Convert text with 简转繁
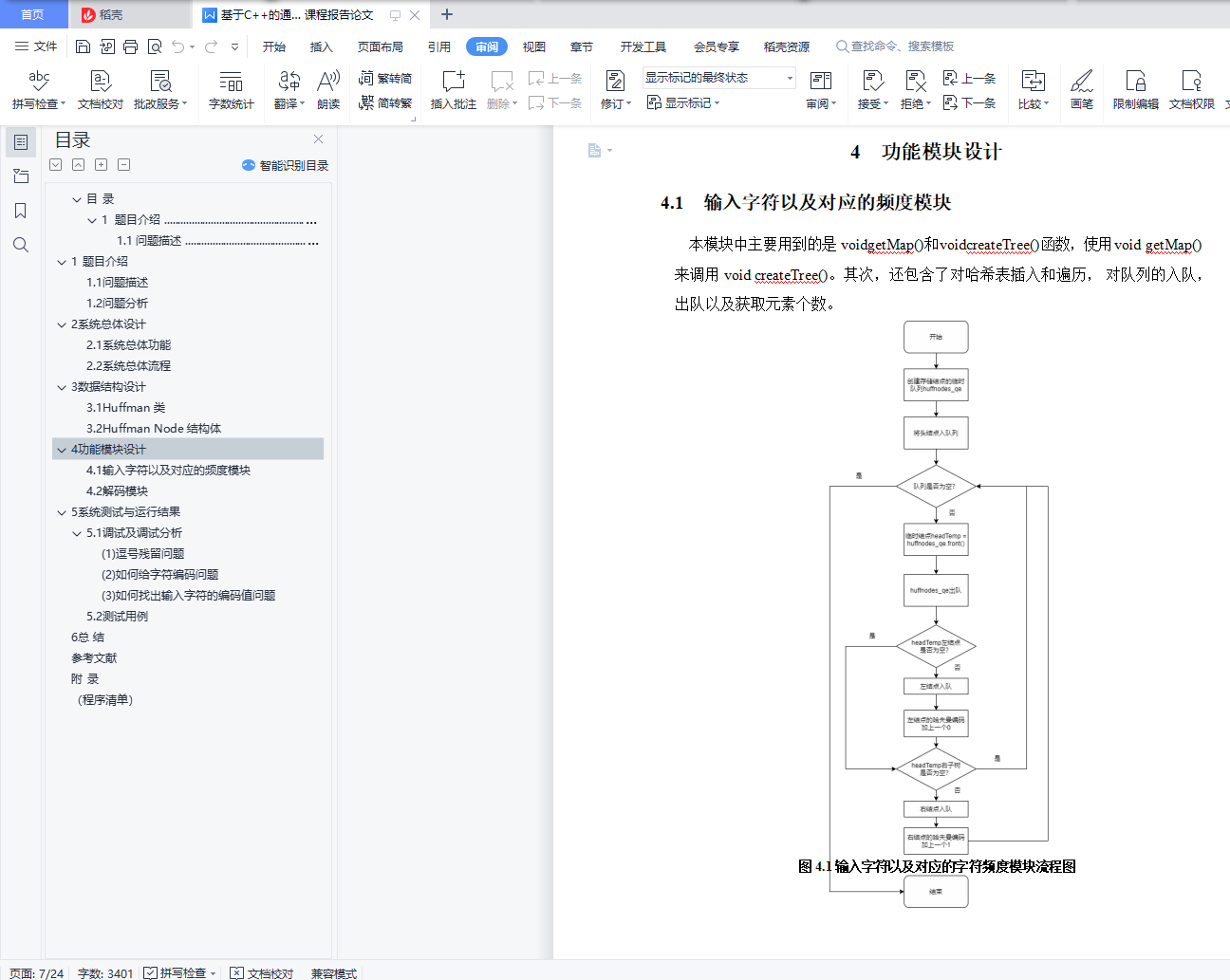The width and height of the screenshot is (1230, 980). (x=385, y=103)
